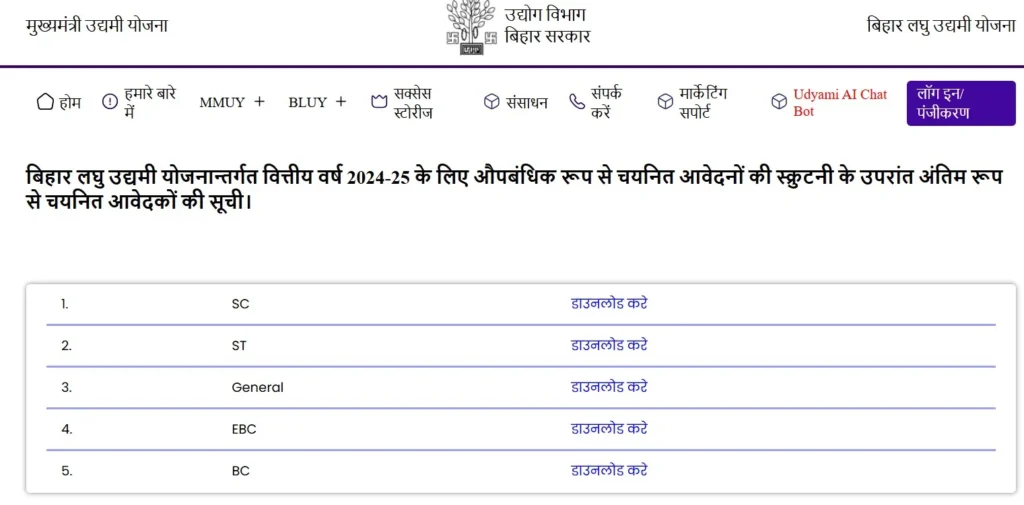
Task: Download the SC category list
Action: click(x=608, y=303)
